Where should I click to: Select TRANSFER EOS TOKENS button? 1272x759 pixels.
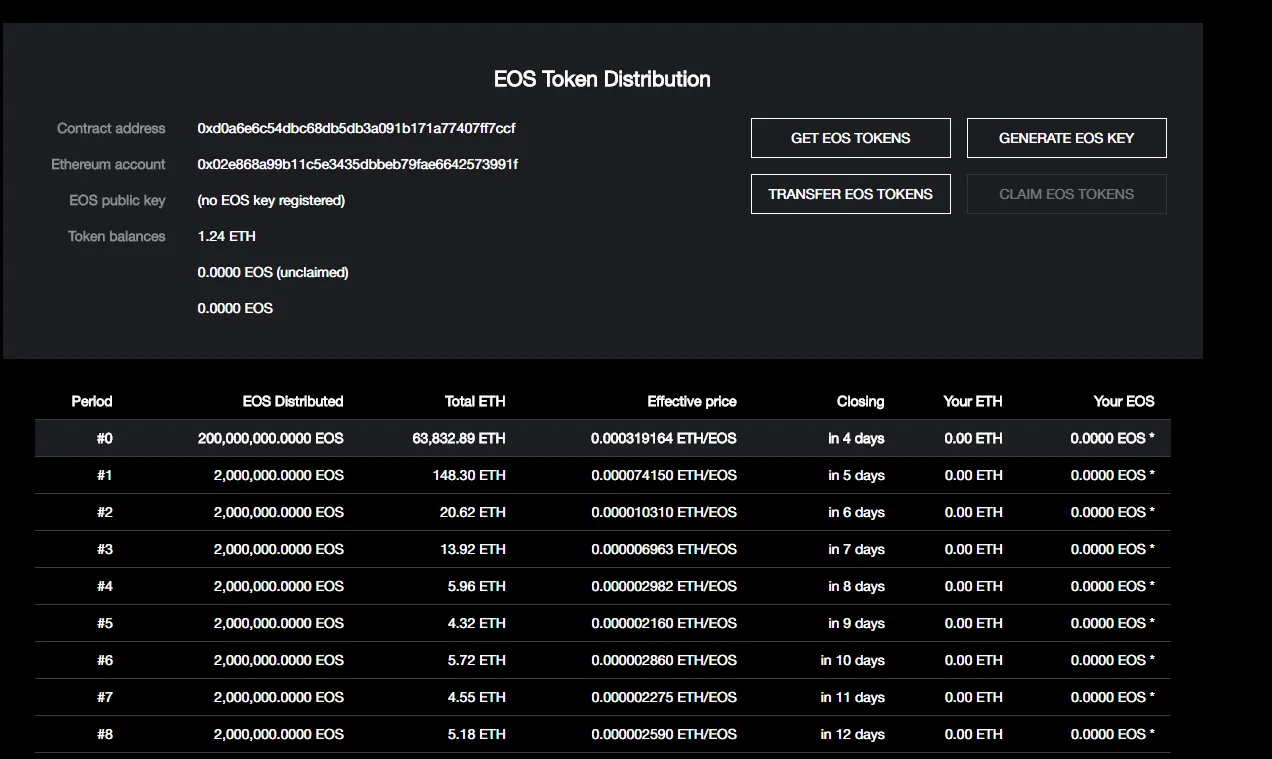pyautogui.click(x=850, y=194)
